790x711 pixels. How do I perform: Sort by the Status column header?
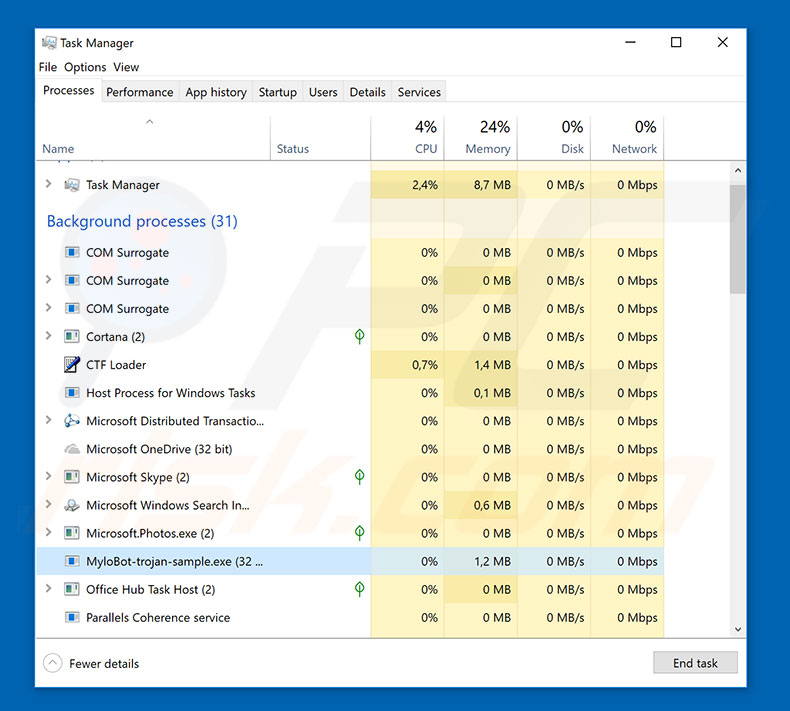[320, 138]
